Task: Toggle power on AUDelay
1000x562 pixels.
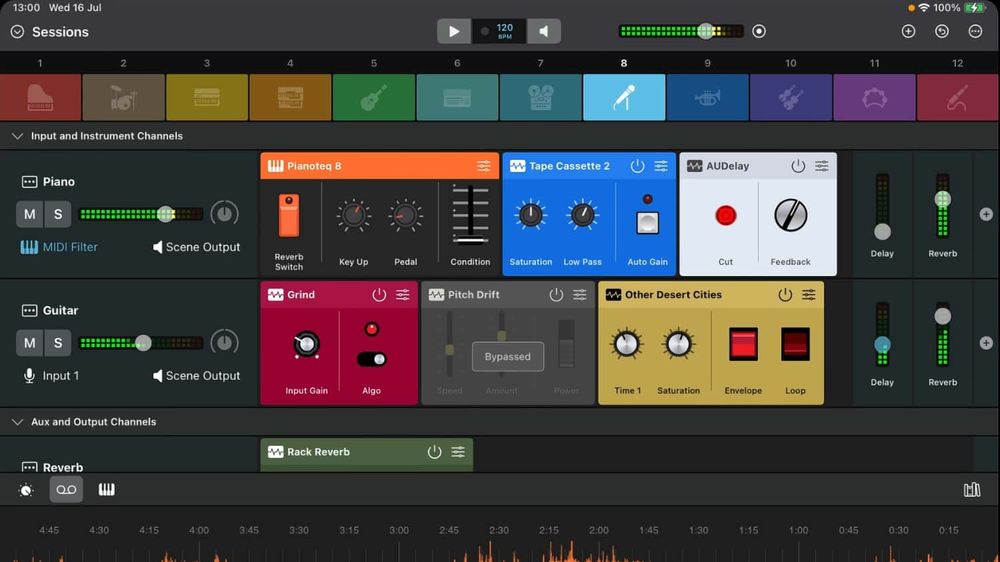Action: click(x=798, y=166)
